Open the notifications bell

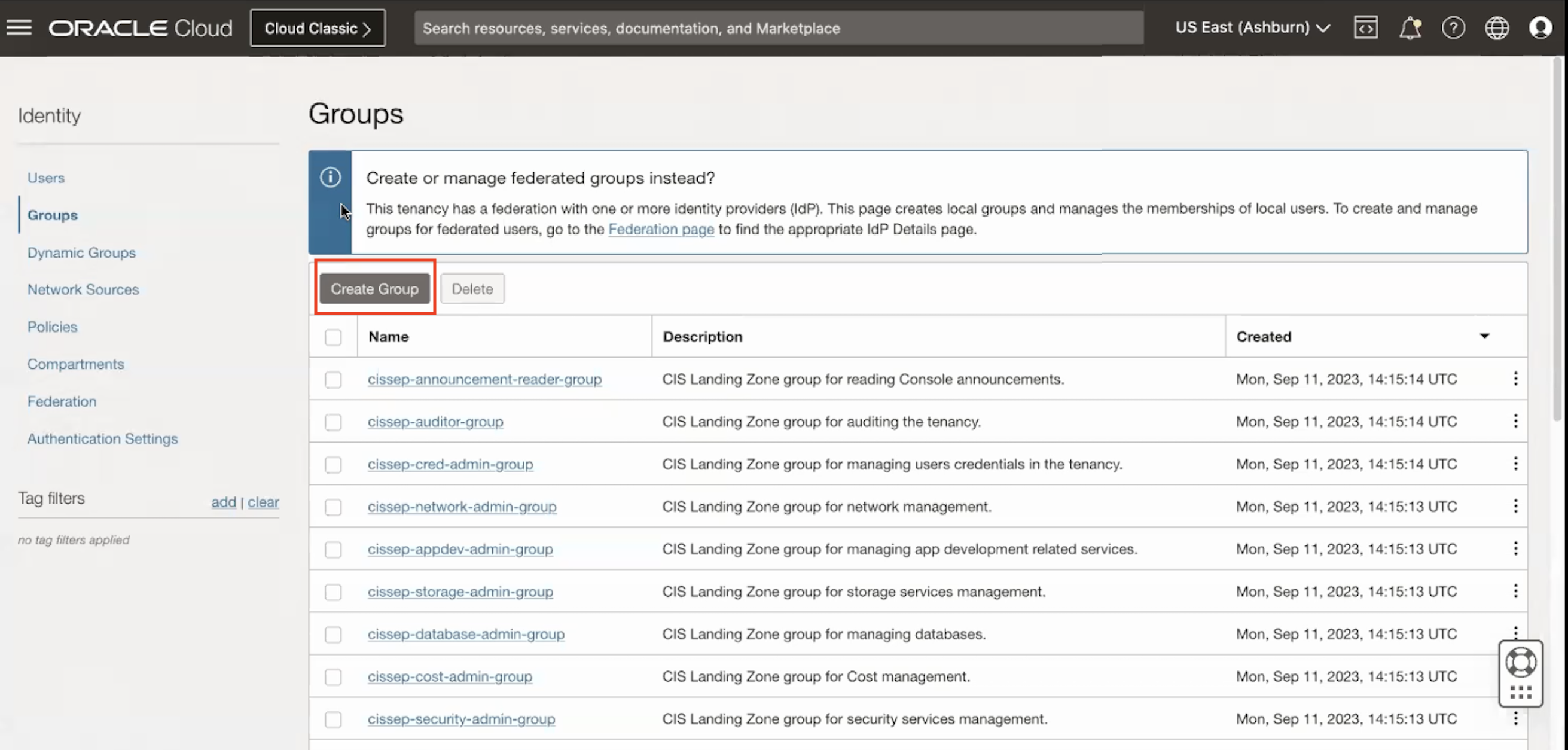(x=1410, y=28)
